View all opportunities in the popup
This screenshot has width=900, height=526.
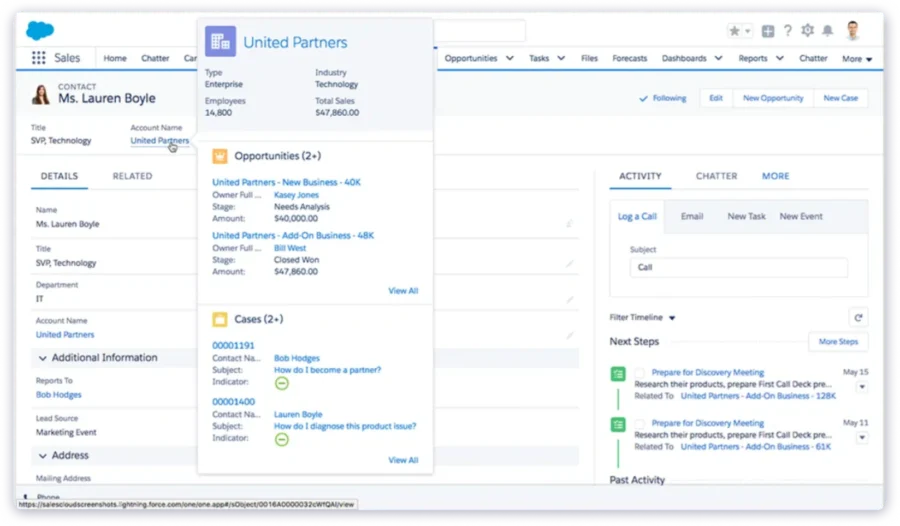[x=403, y=291]
